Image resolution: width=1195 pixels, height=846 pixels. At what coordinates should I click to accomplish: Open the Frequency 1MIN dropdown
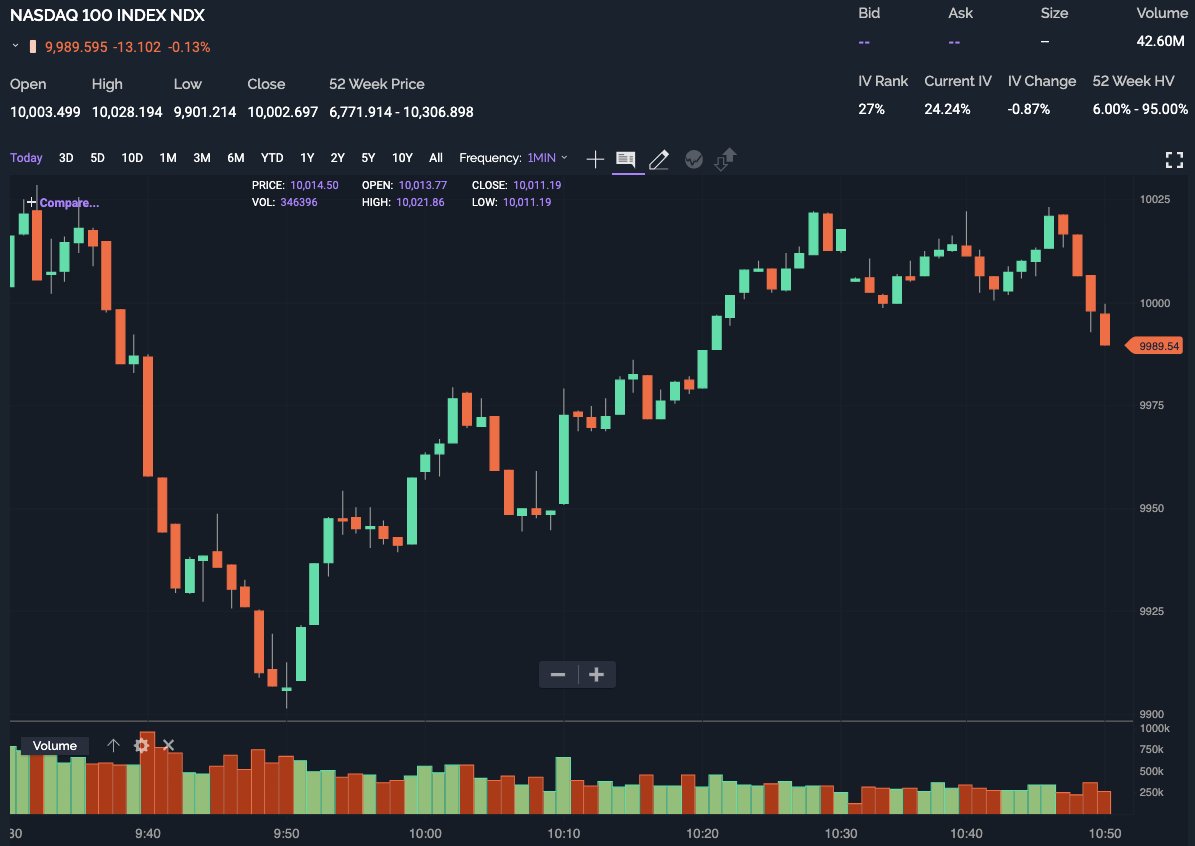547,158
